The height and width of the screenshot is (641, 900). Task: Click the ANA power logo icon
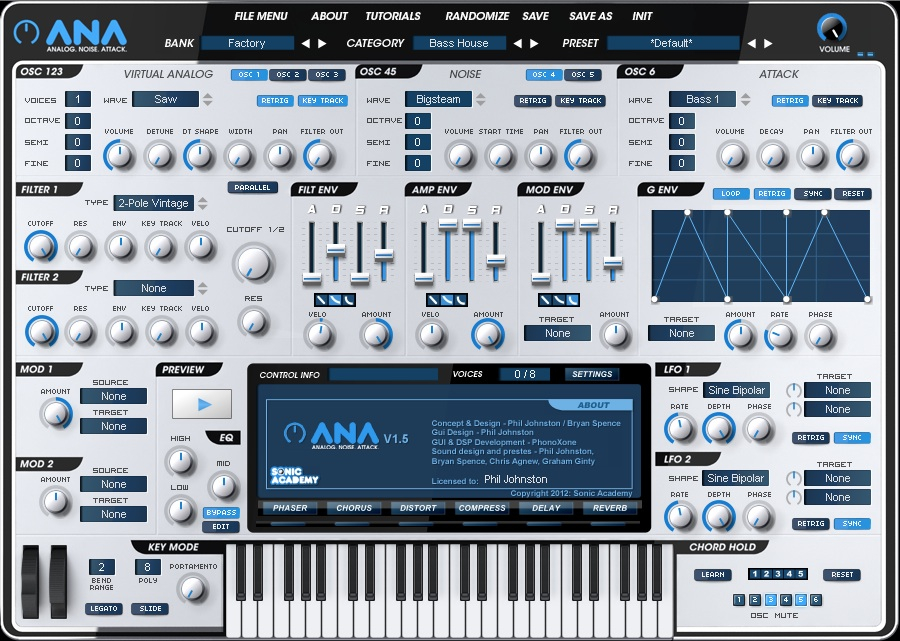click(x=26, y=32)
